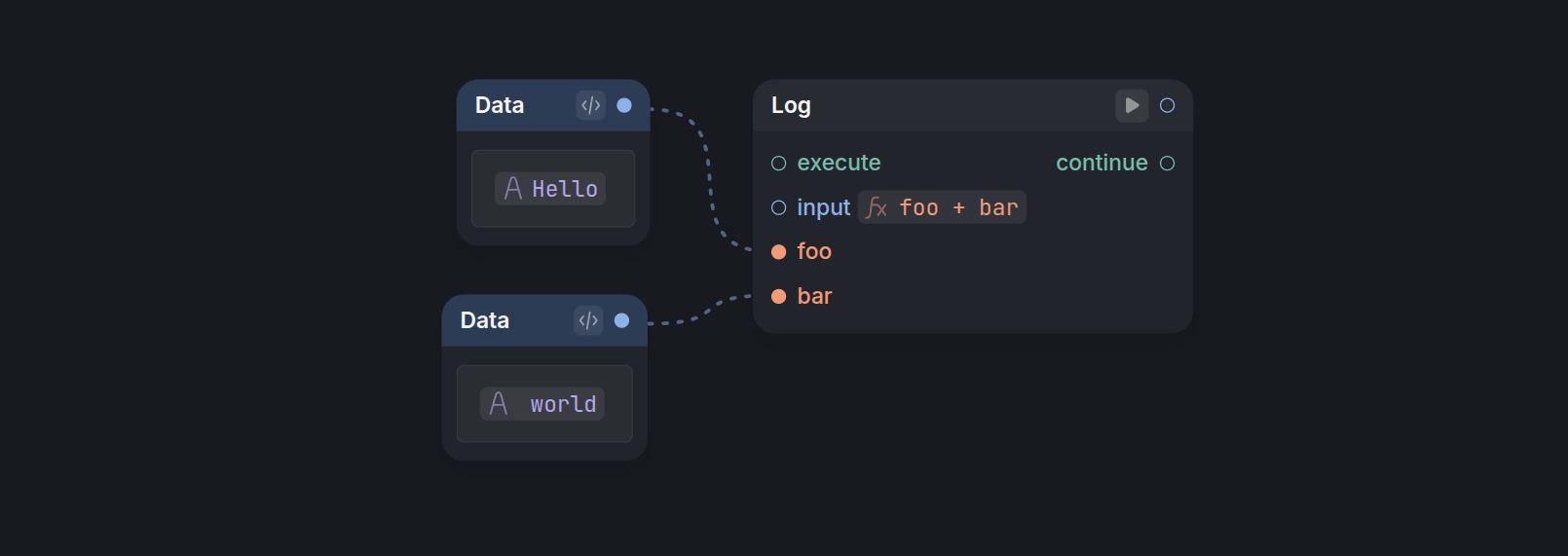Click the world text value field
1568x556 pixels.
[x=542, y=404]
